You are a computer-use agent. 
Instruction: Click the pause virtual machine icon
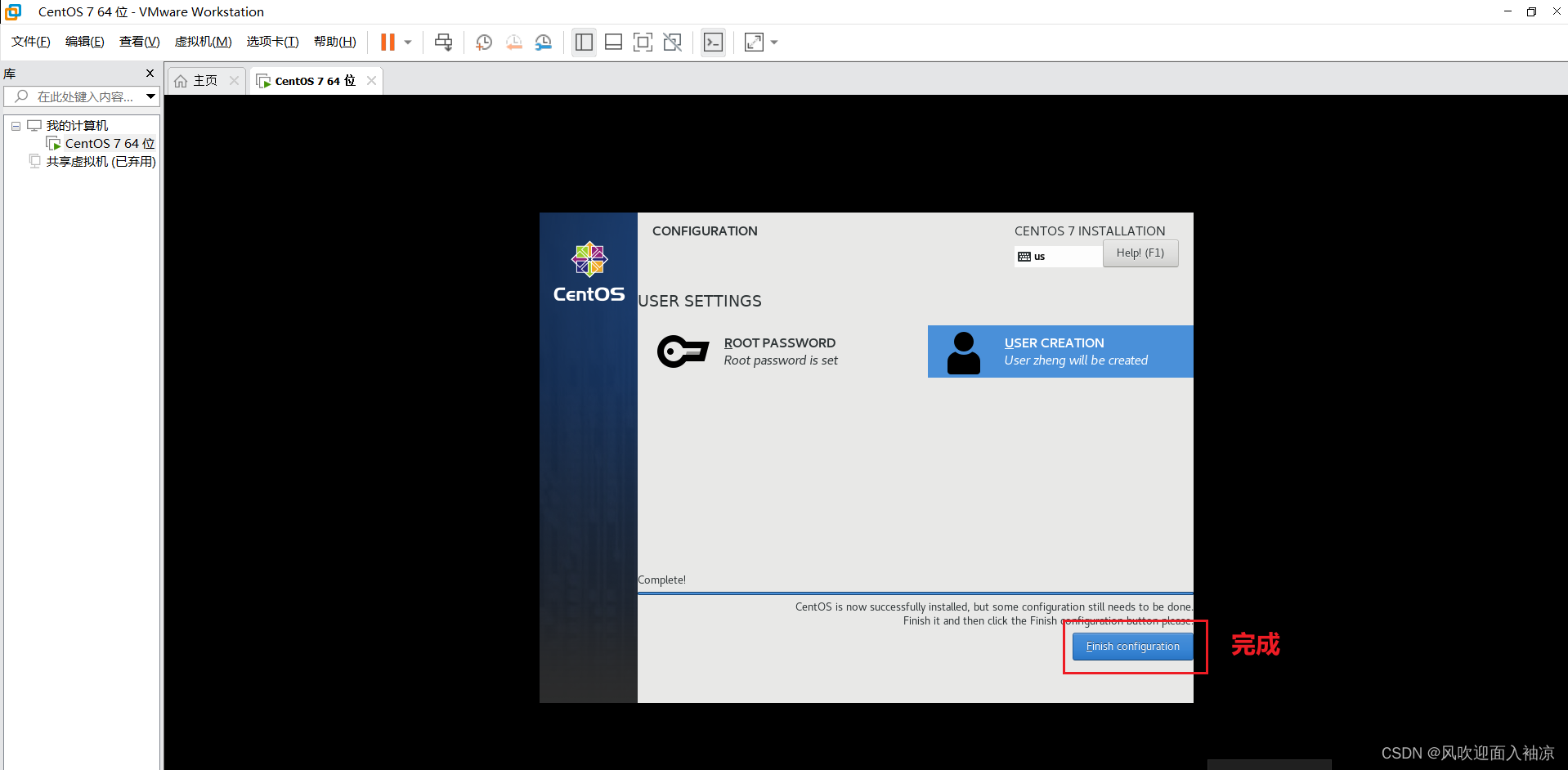tap(388, 43)
